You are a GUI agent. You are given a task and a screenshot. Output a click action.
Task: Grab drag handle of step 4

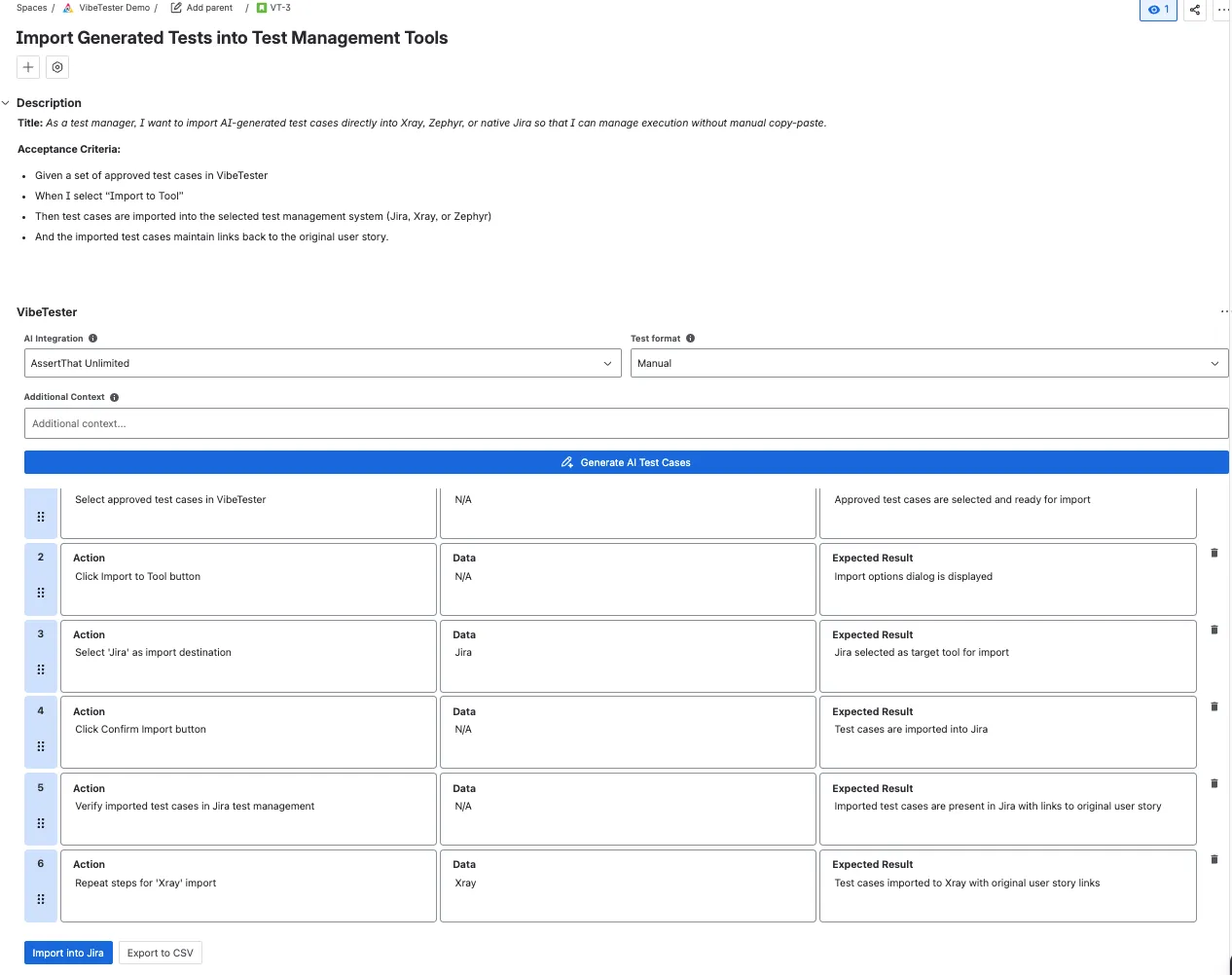pos(41,746)
